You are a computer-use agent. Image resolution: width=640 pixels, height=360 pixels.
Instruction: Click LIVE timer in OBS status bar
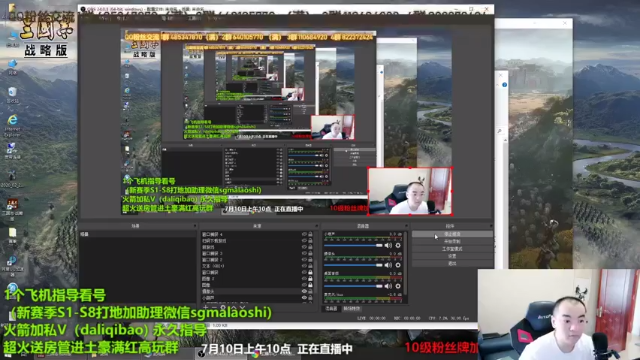pos(371,318)
